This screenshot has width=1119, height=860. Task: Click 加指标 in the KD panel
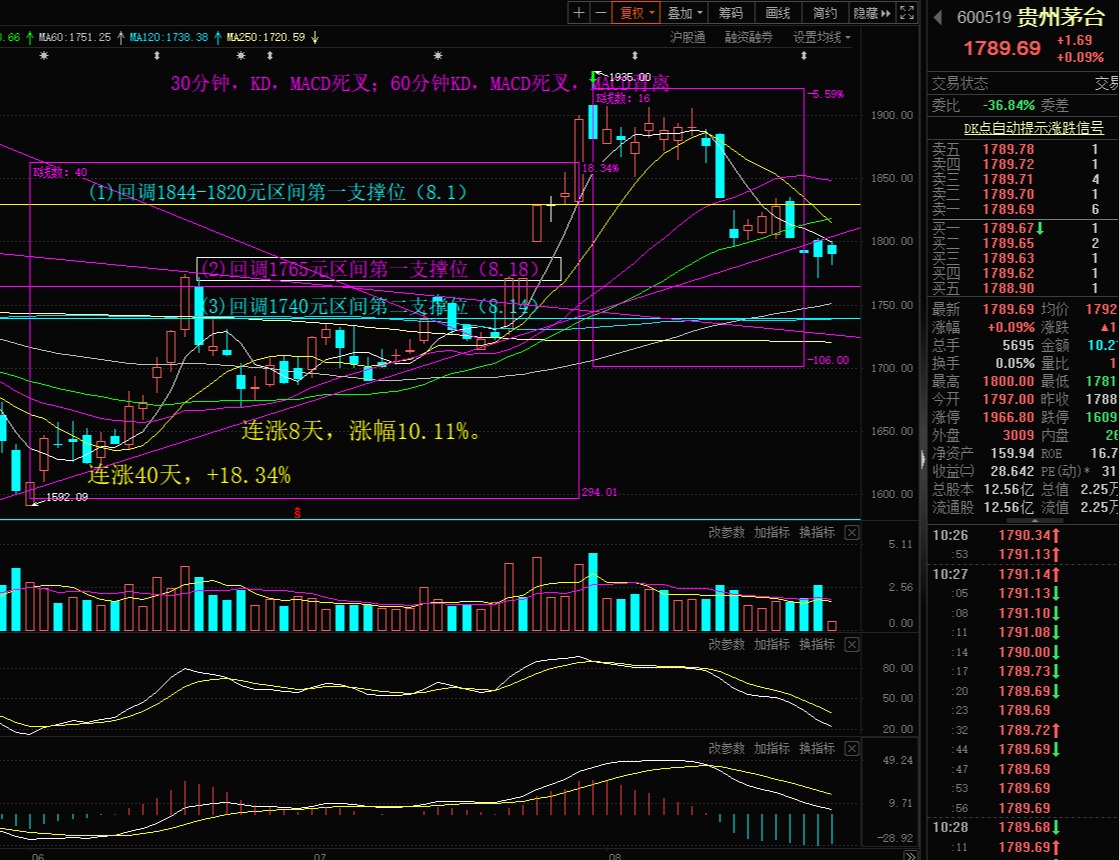(x=771, y=644)
